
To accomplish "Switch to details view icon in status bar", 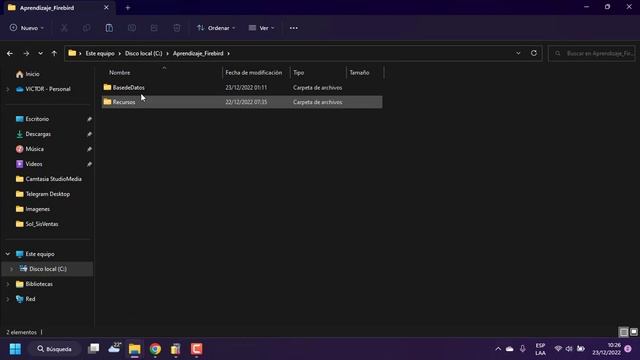I will tap(624, 332).
